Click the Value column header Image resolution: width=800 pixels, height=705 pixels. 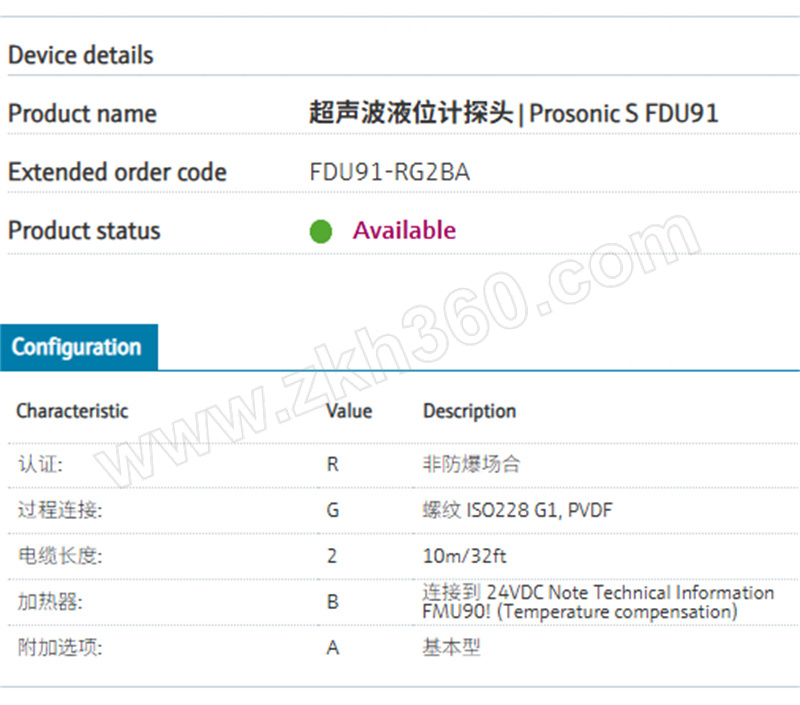click(x=349, y=411)
